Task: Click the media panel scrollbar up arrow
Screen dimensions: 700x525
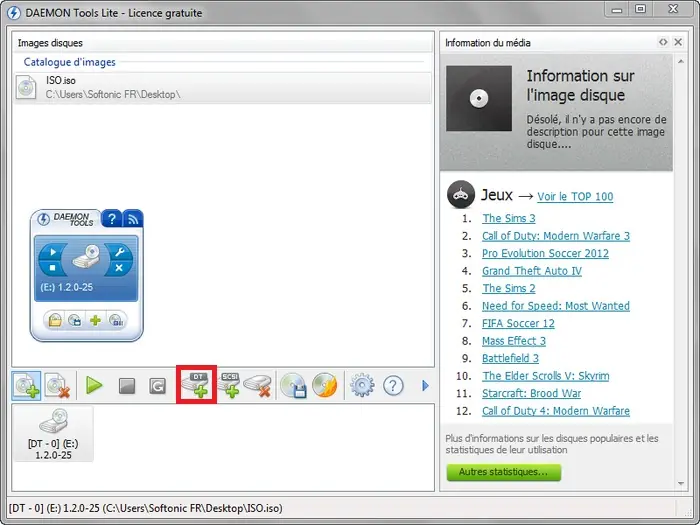Action: point(681,62)
